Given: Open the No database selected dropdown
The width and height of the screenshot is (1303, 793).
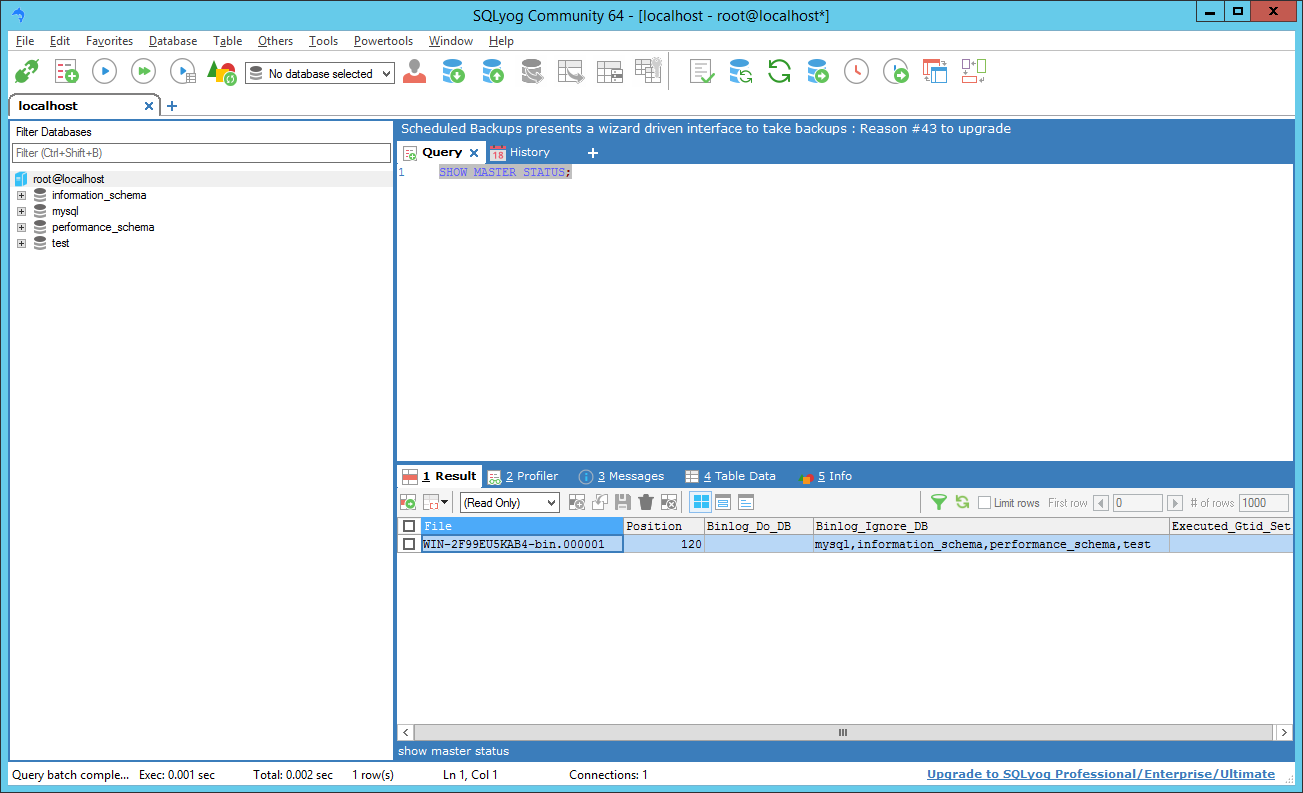Looking at the screenshot, I should [x=320, y=74].
